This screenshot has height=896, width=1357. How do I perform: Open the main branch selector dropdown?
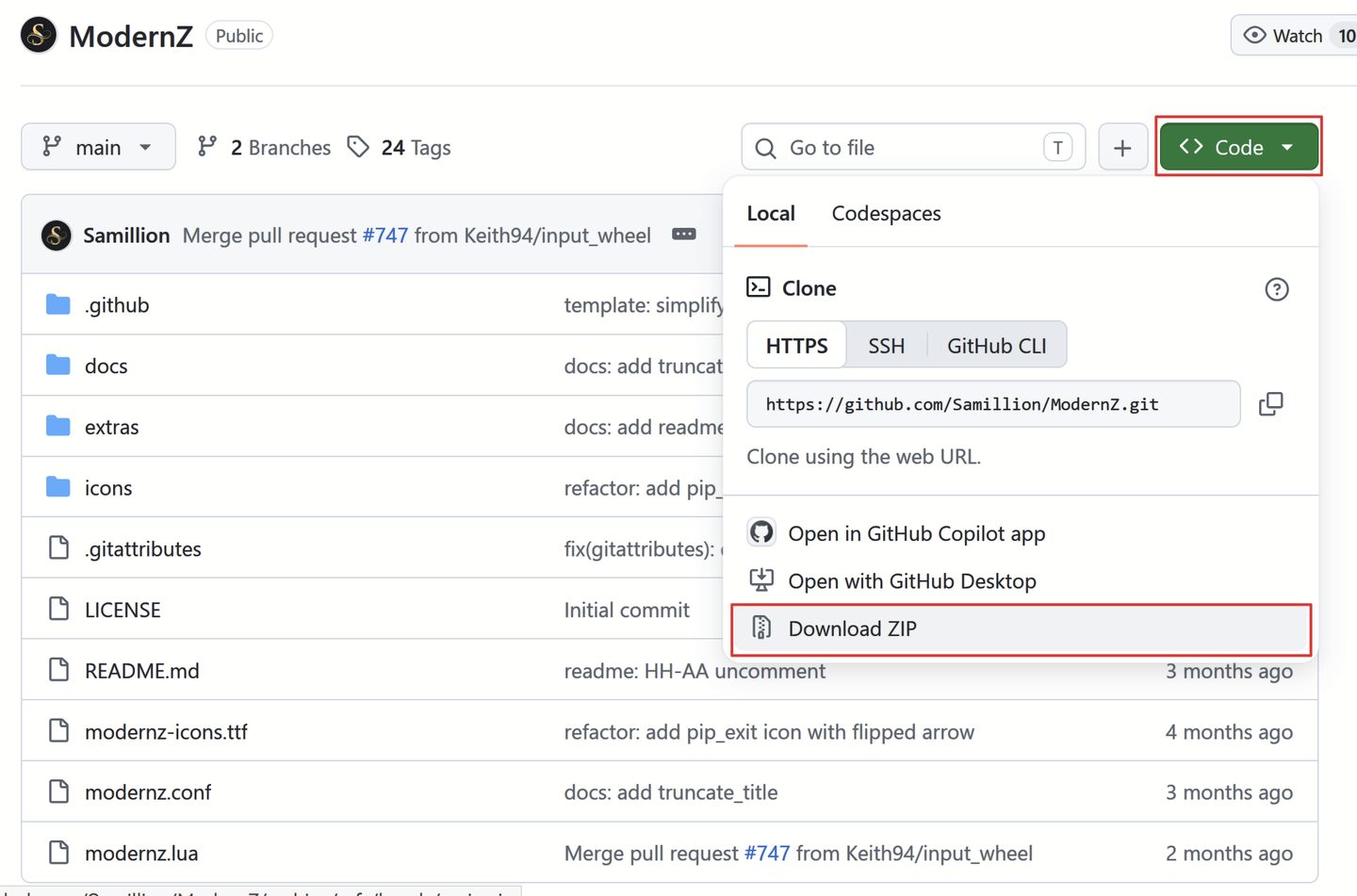[x=98, y=147]
